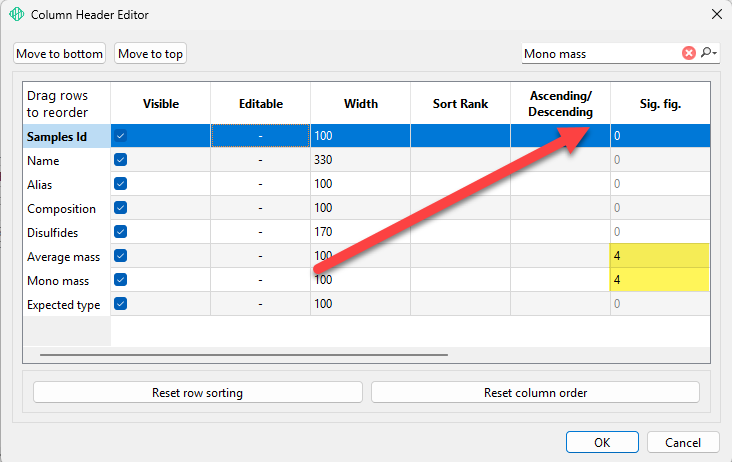The width and height of the screenshot is (732, 462).
Task: Close the Column Header Editor dialog
Action: pyautogui.click(x=717, y=14)
